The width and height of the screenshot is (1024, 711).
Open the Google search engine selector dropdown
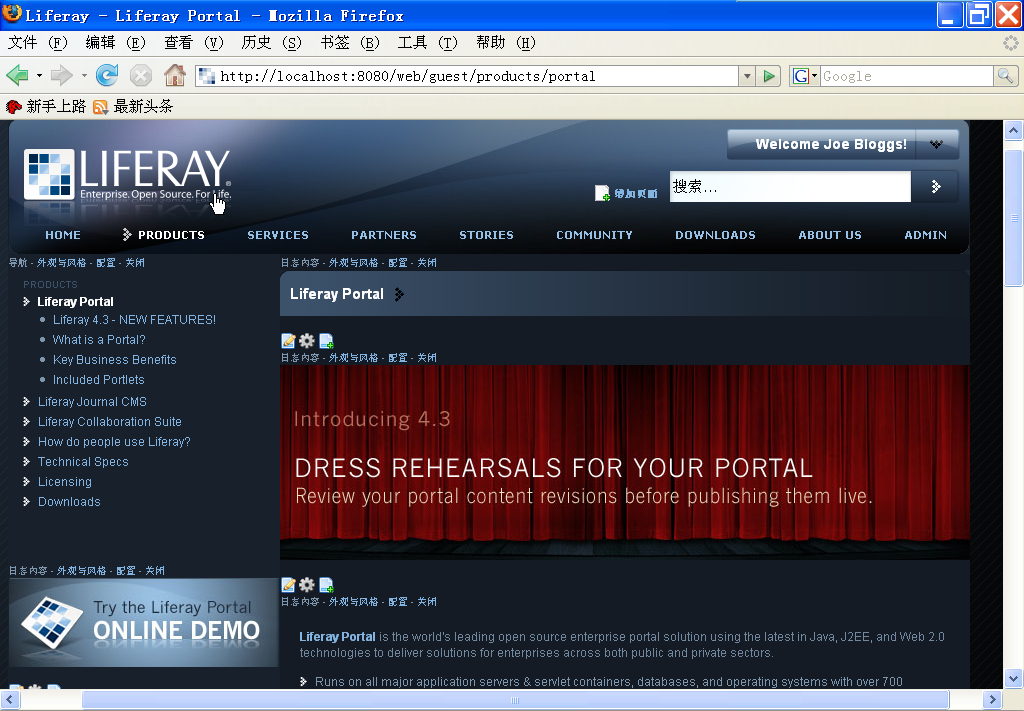pos(804,76)
